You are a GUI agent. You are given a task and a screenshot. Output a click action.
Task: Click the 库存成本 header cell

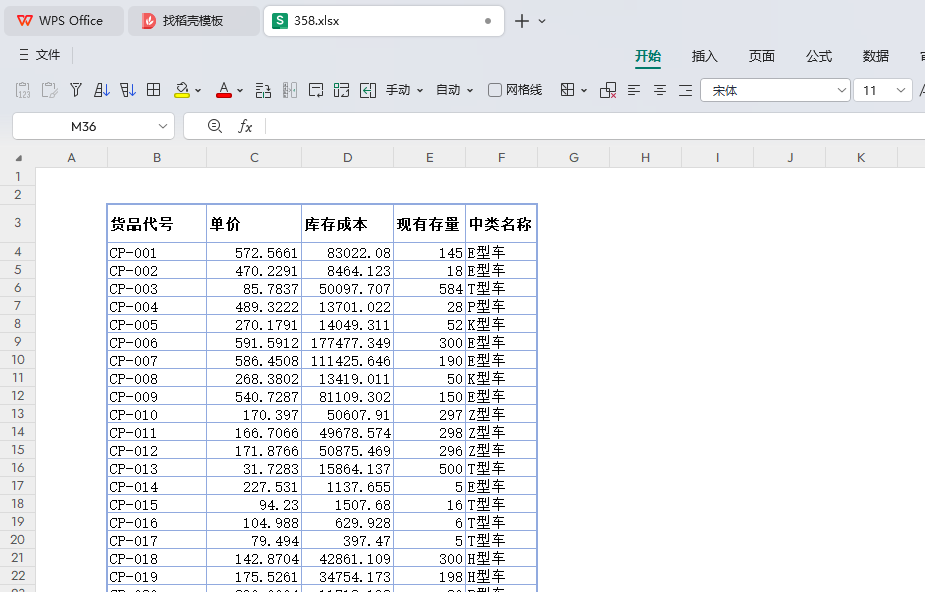(x=347, y=223)
